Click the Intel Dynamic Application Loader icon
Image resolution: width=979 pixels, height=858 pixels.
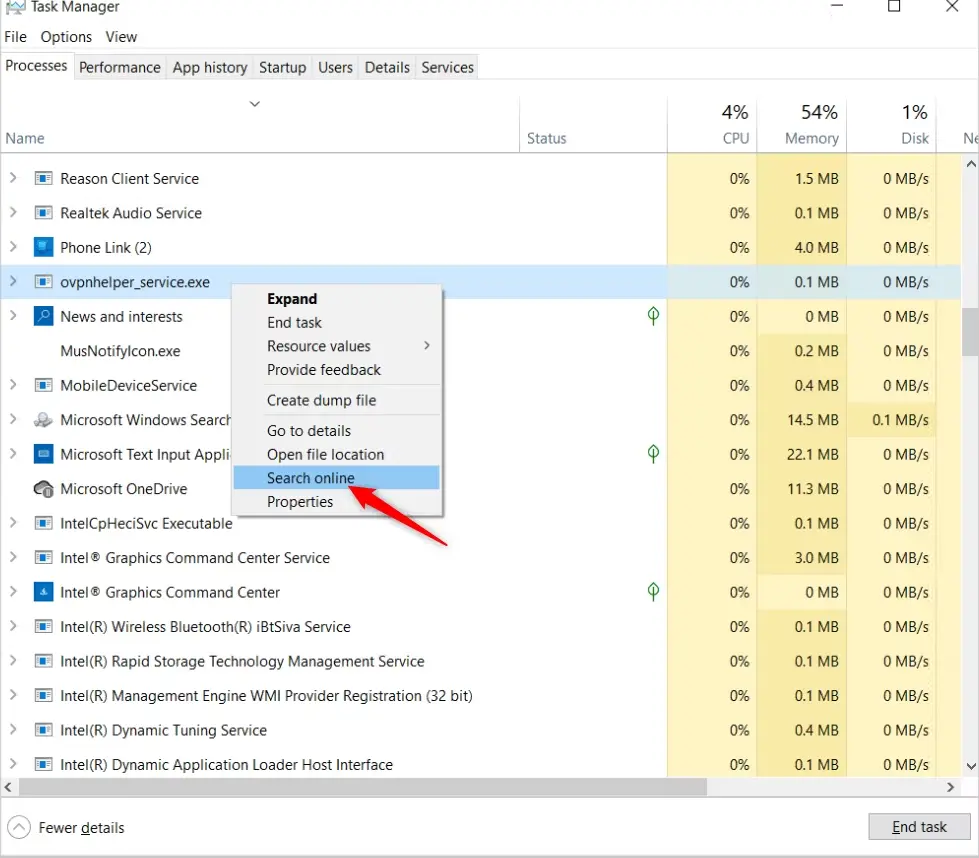tap(43, 764)
